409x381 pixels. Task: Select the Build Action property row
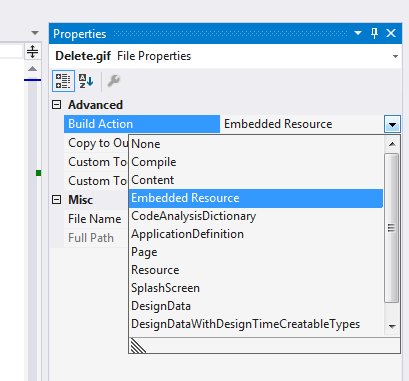point(142,124)
